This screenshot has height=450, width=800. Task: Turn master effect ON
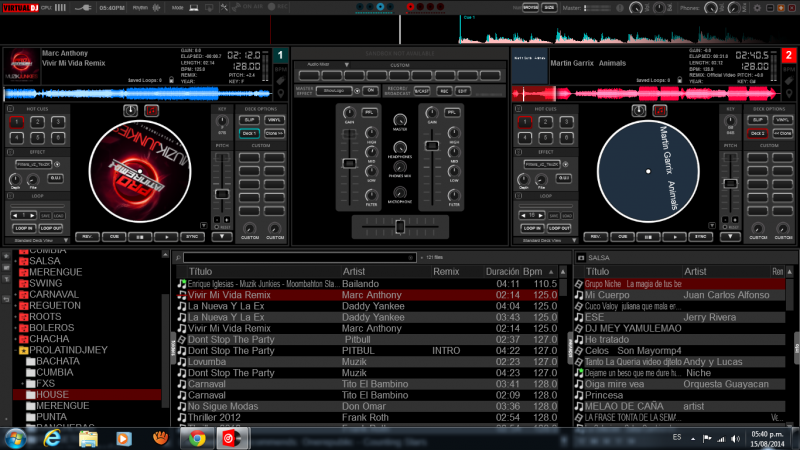pos(371,91)
